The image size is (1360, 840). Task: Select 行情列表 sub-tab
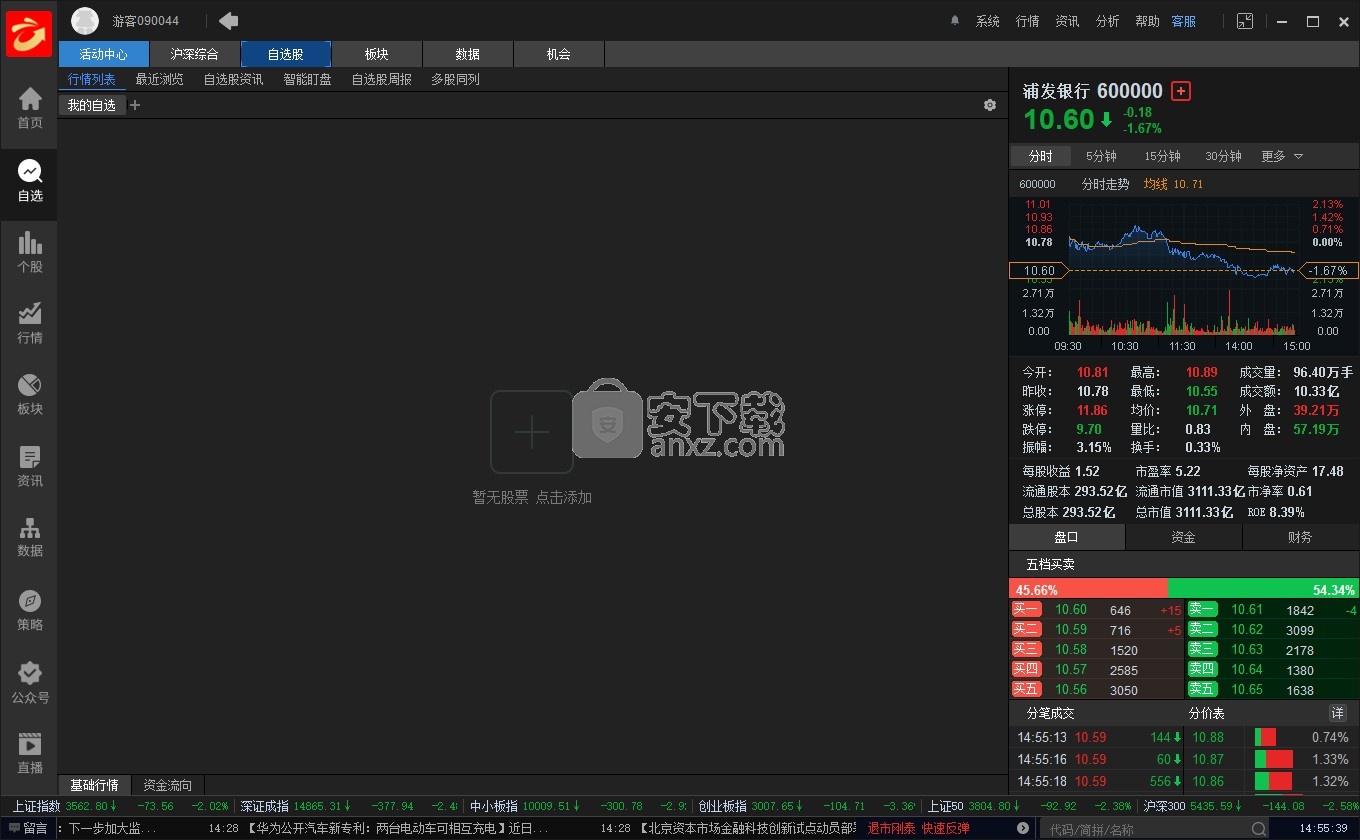92,79
